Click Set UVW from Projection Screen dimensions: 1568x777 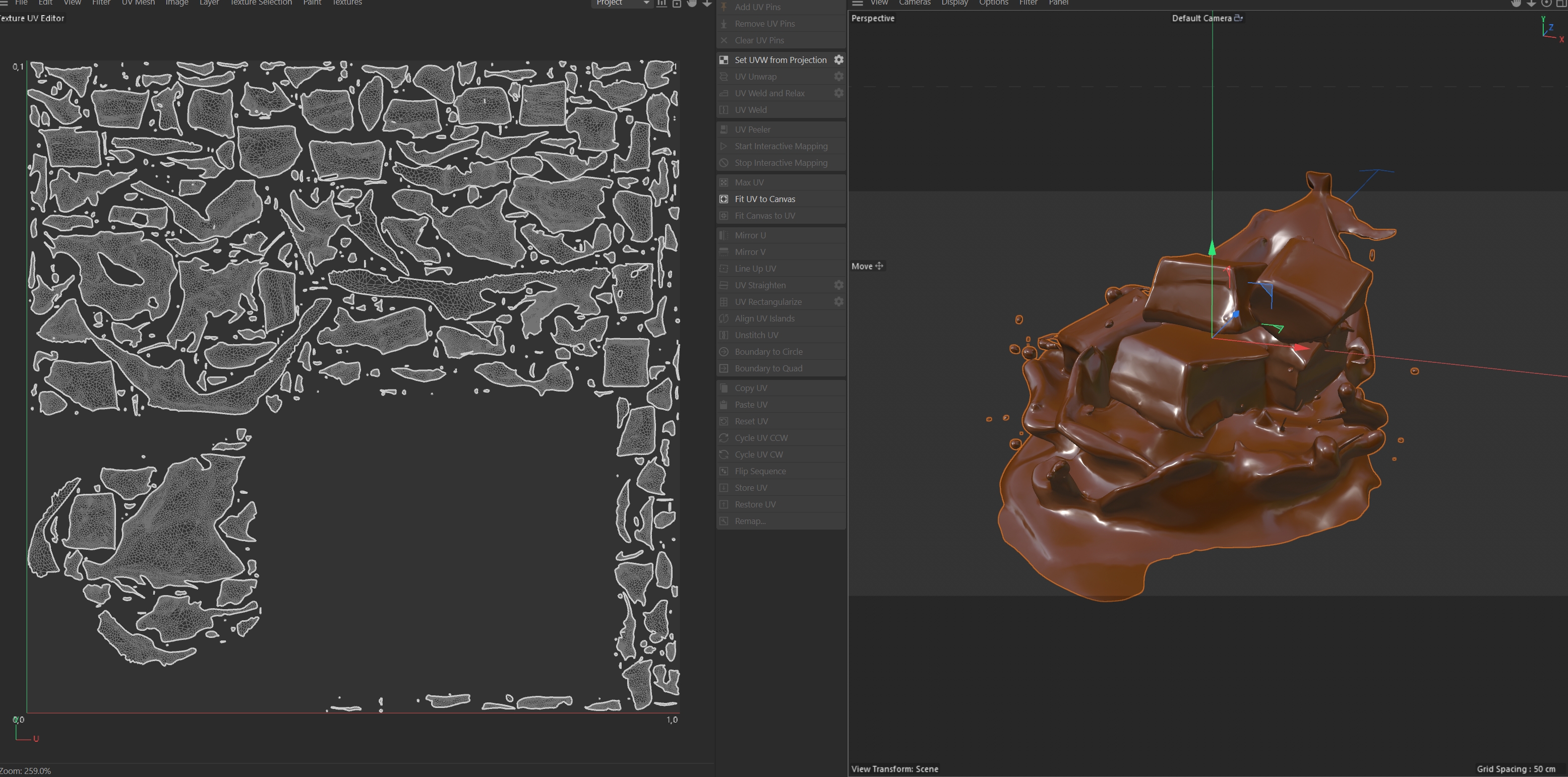(780, 59)
